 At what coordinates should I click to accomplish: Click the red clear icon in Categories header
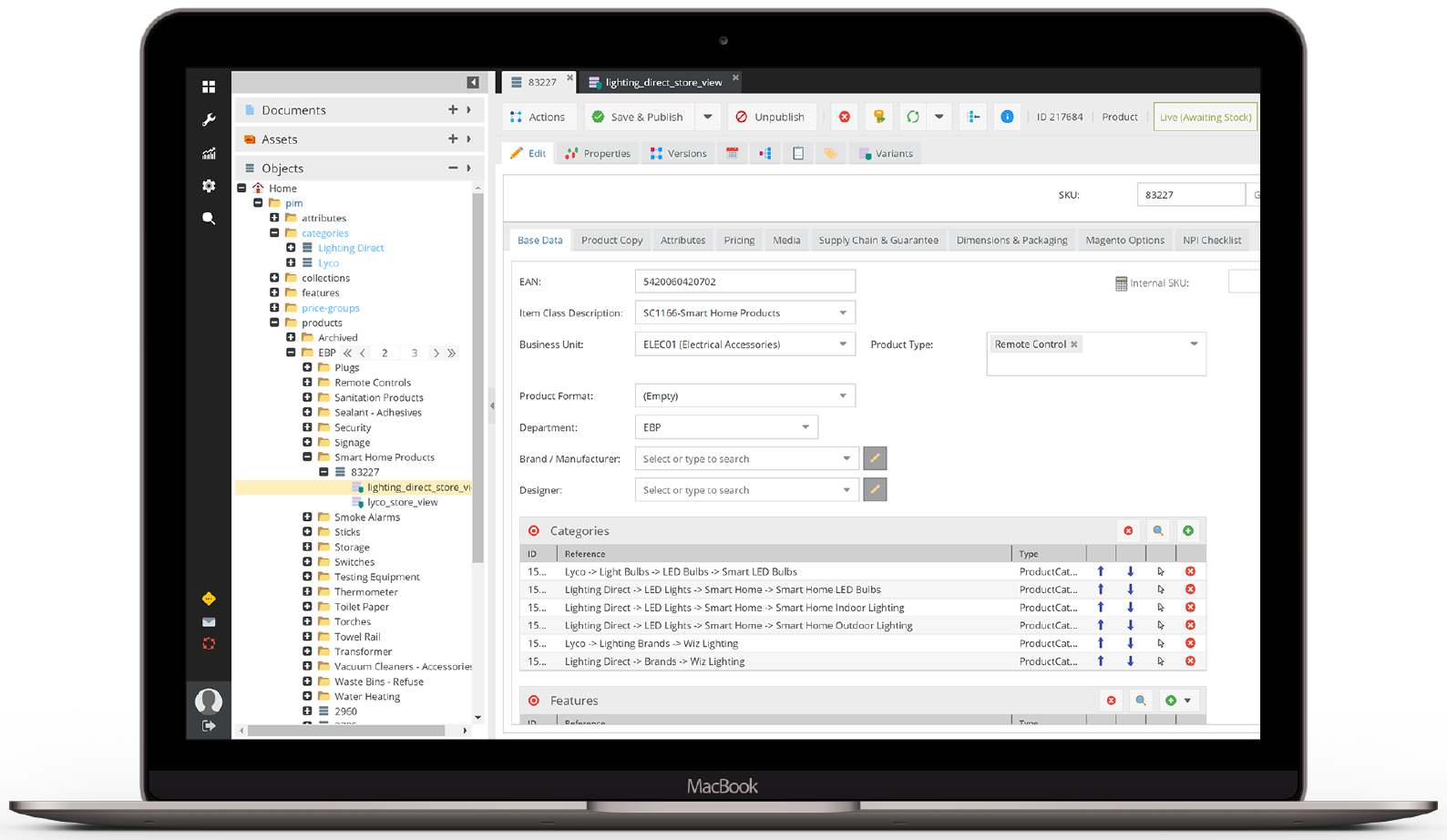pos(1128,531)
